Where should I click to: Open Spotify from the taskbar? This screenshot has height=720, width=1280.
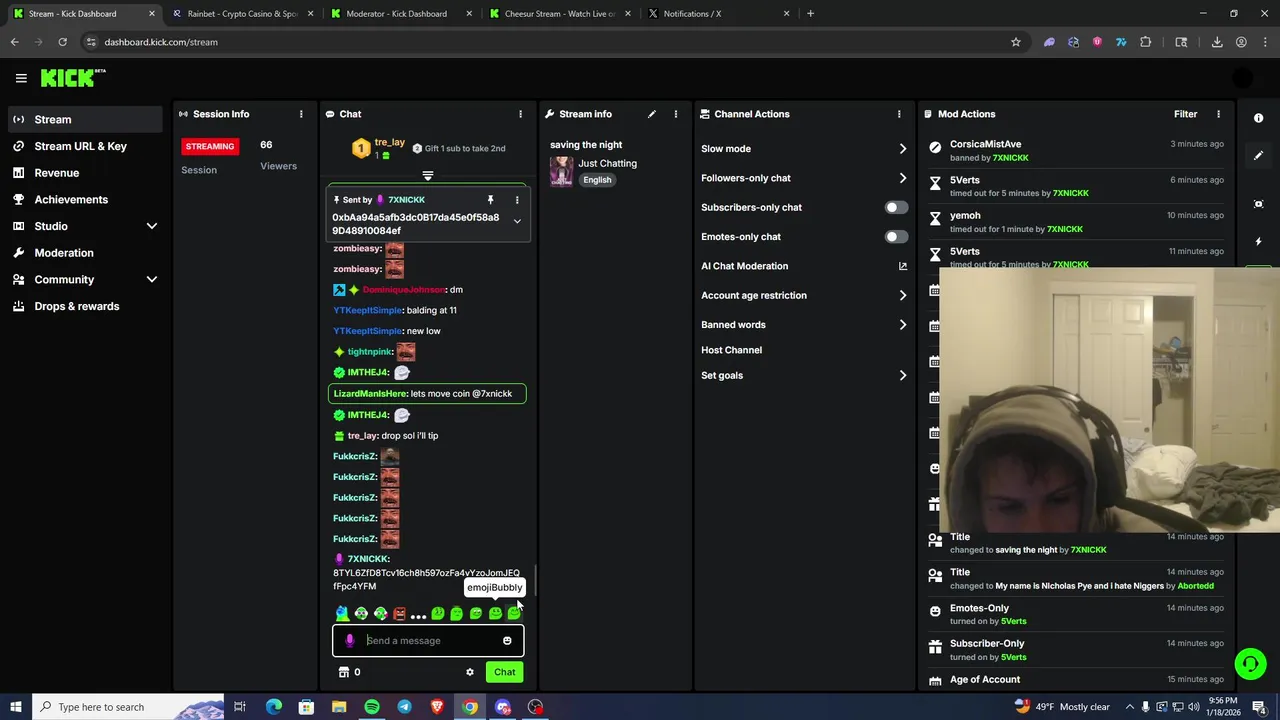click(372, 707)
